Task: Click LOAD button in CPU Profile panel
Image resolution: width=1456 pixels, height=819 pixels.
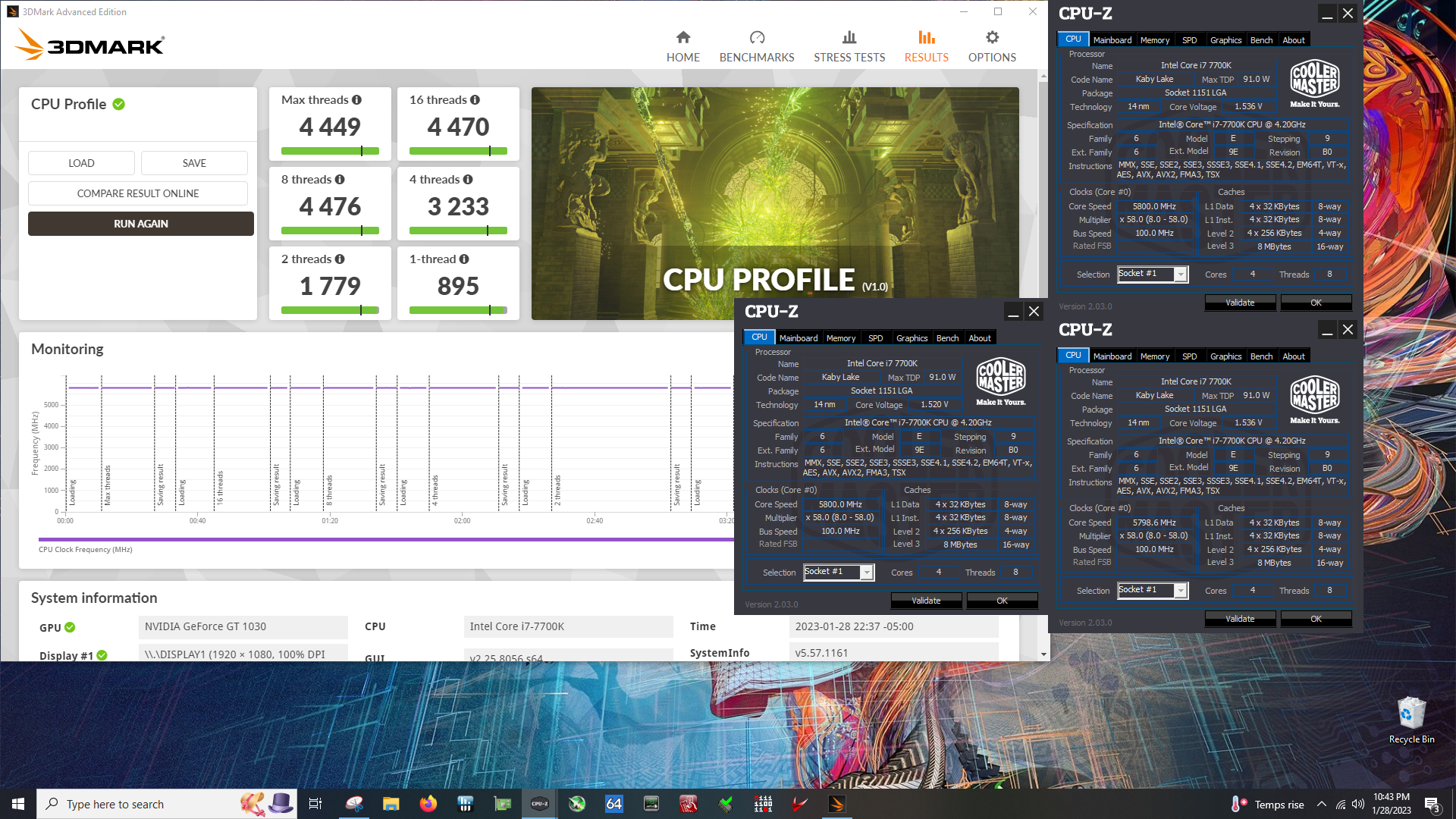Action: coord(81,163)
